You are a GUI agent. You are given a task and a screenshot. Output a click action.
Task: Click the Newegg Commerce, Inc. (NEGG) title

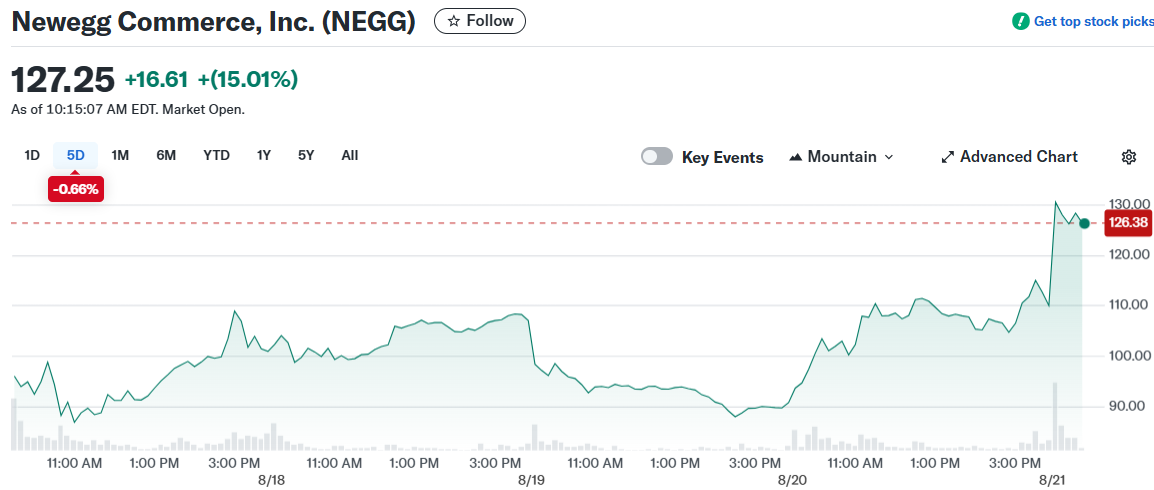214,22
